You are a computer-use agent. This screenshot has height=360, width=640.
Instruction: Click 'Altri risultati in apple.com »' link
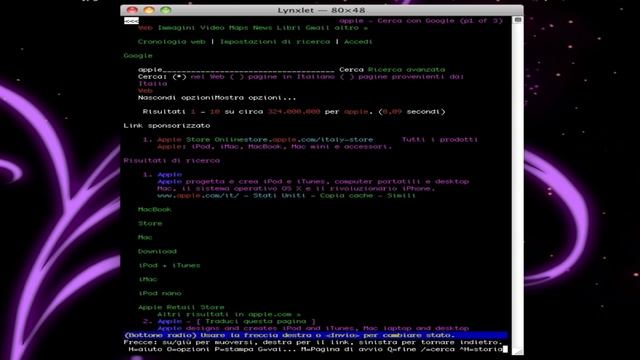[x=229, y=314]
